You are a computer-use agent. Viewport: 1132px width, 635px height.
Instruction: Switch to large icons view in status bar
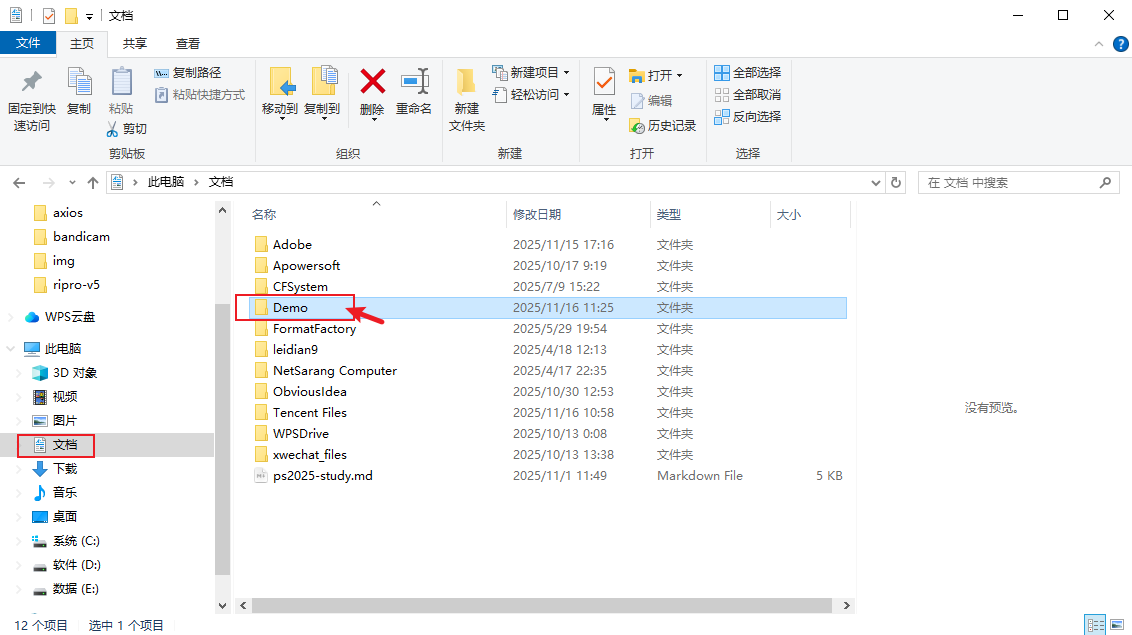tap(1118, 625)
